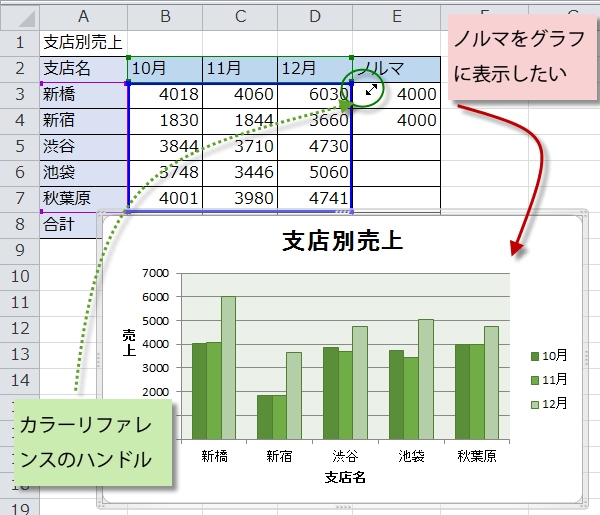Select column D header
This screenshot has height=515, width=600.
tap(315, 17)
